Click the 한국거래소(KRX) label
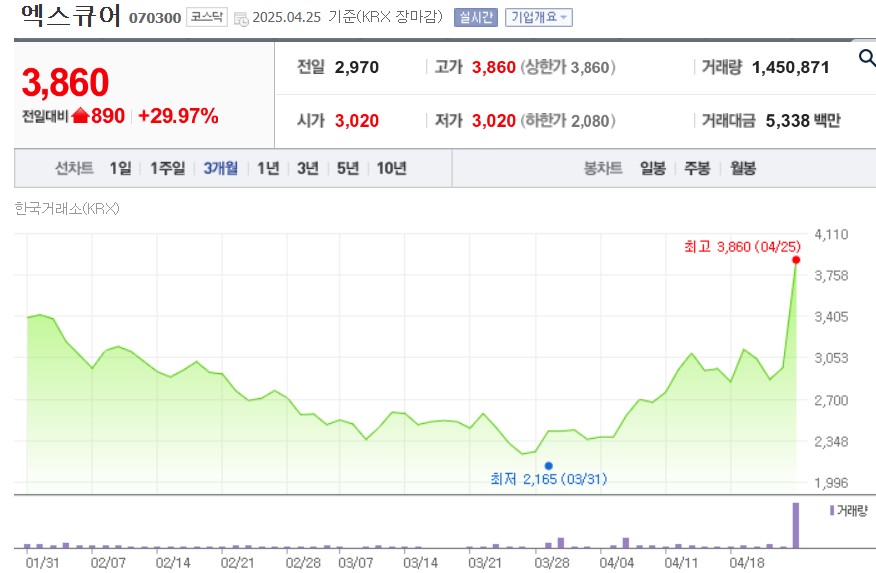 click(67, 208)
